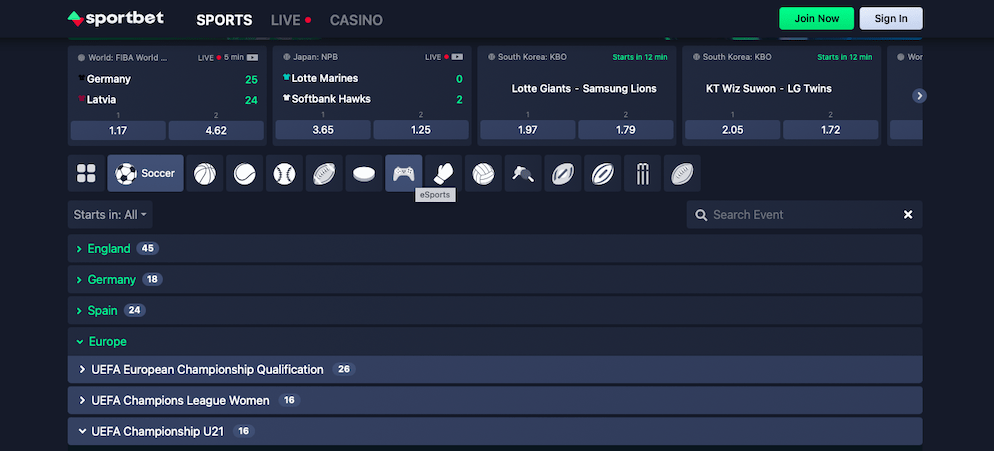Collapse UEFA Championship U21

click(x=495, y=431)
